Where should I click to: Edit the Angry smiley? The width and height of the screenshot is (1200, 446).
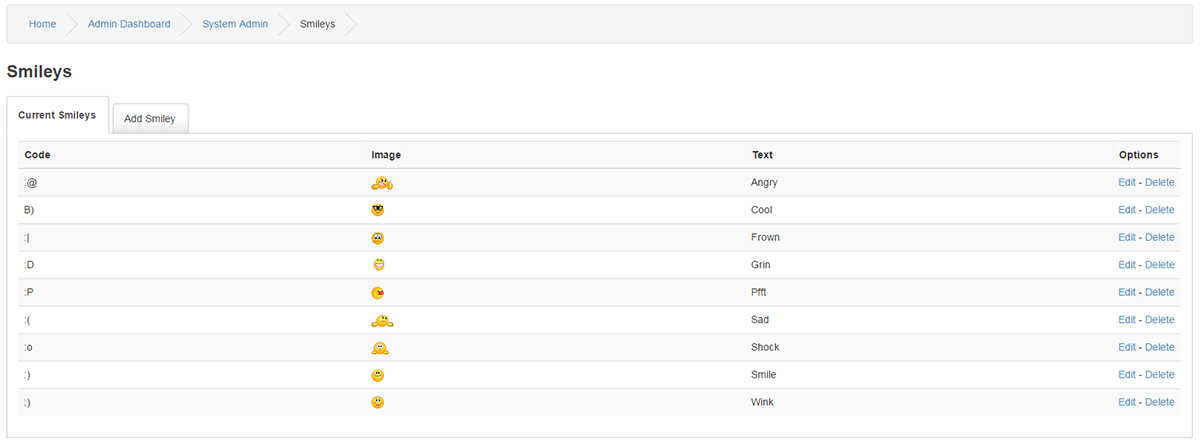click(x=1127, y=182)
